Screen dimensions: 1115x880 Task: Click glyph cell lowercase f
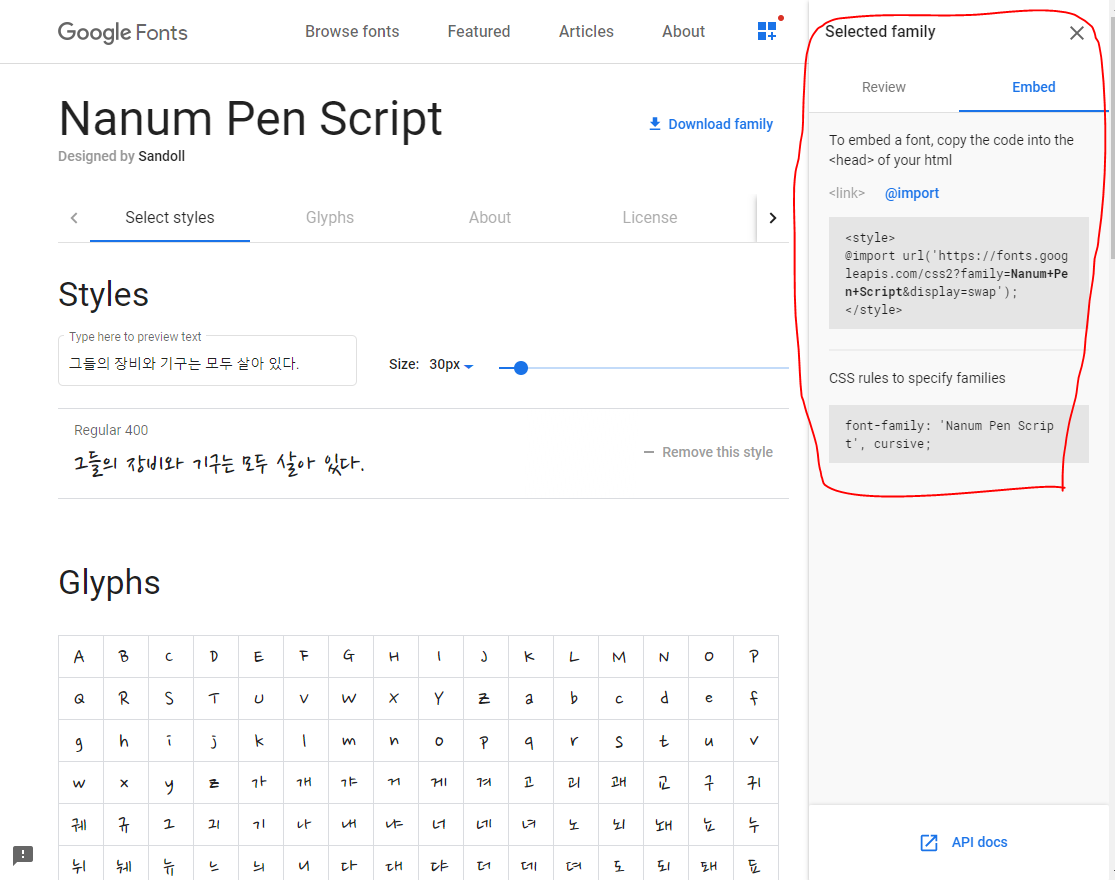[755, 699]
